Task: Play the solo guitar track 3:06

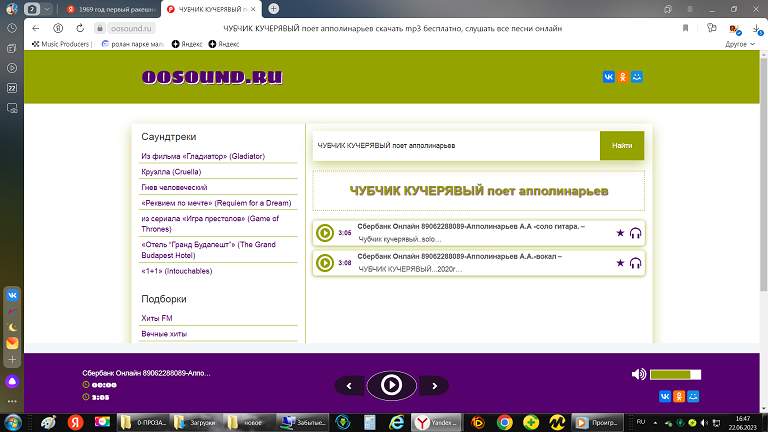Action: [325, 233]
